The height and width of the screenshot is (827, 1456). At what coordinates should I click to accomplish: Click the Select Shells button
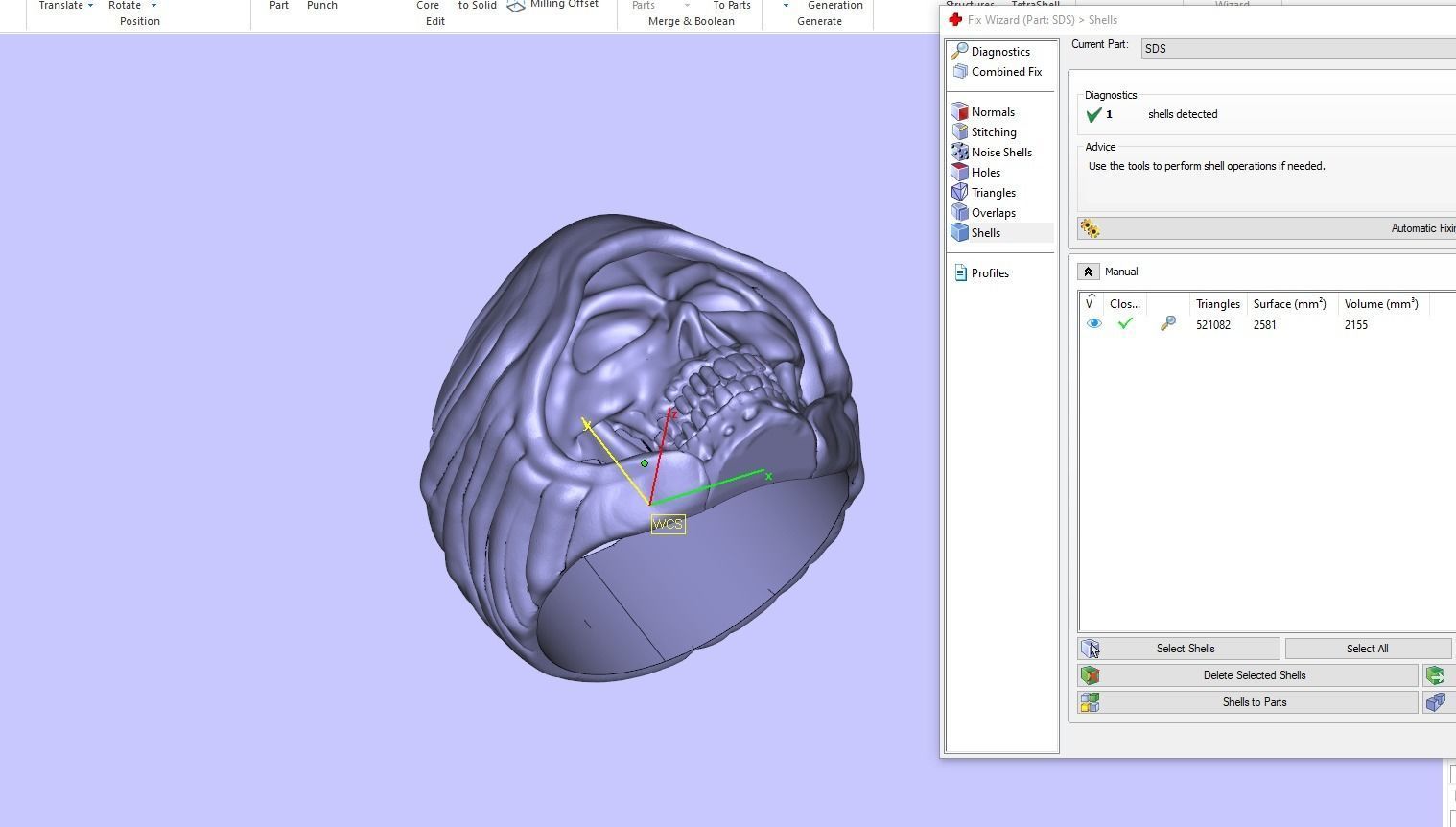[x=1179, y=649]
